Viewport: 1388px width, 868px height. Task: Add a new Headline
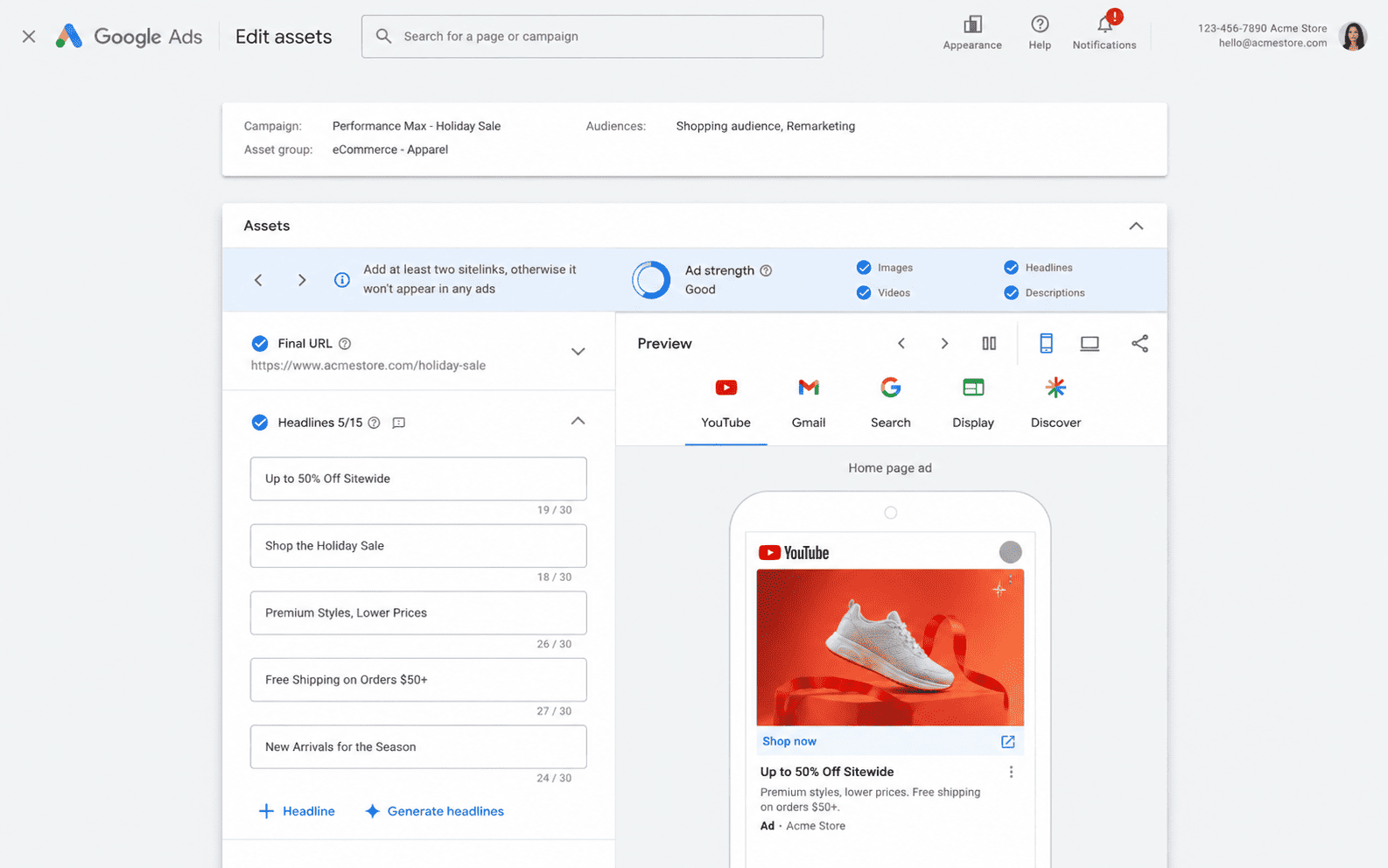click(297, 811)
